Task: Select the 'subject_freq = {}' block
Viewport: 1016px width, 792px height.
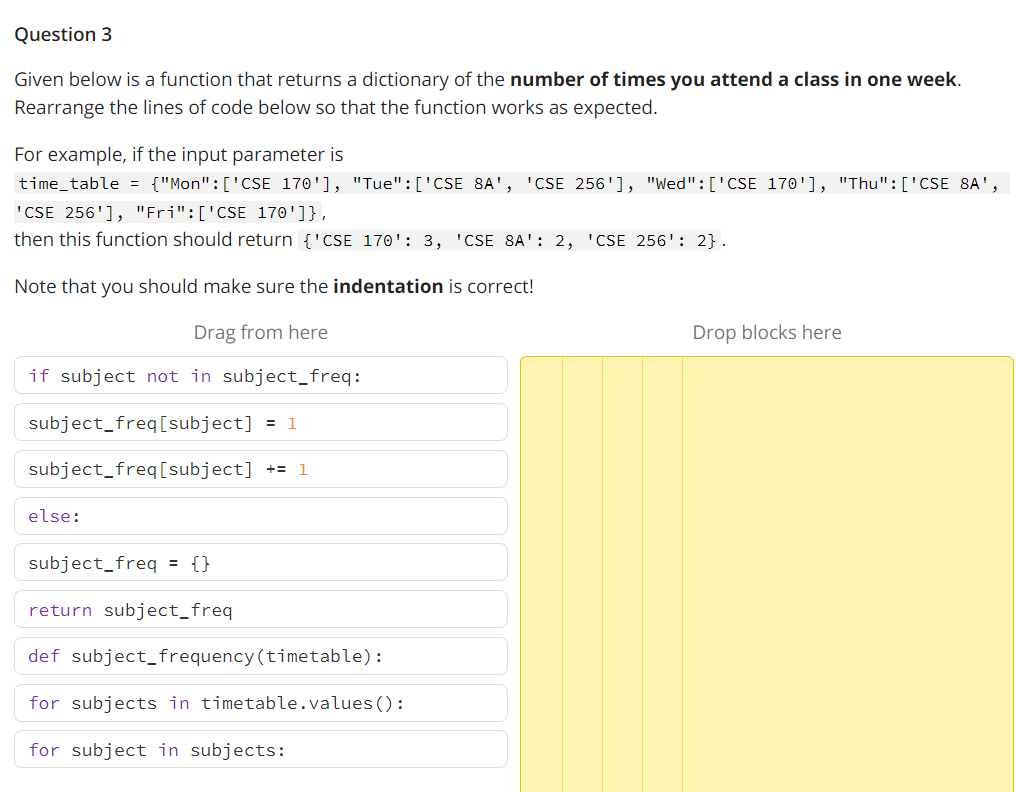Action: point(260,562)
